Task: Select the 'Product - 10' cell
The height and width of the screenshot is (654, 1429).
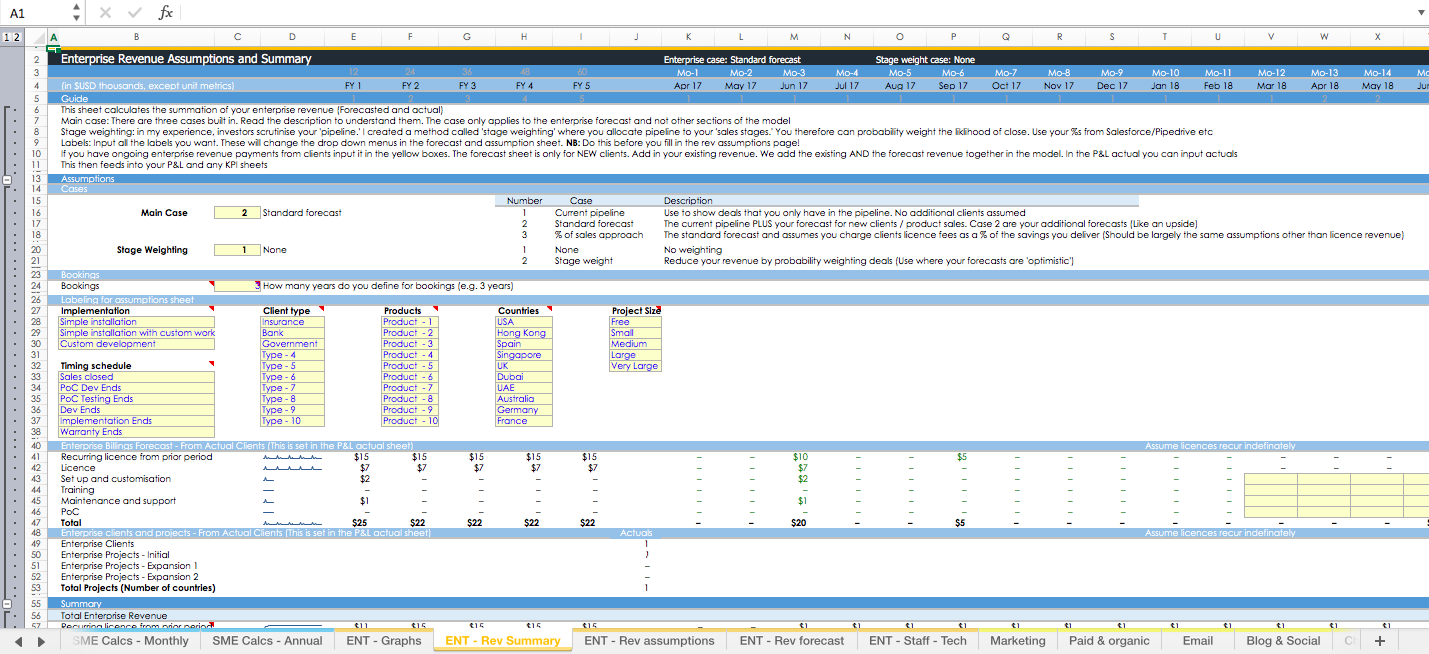Action: [x=410, y=421]
